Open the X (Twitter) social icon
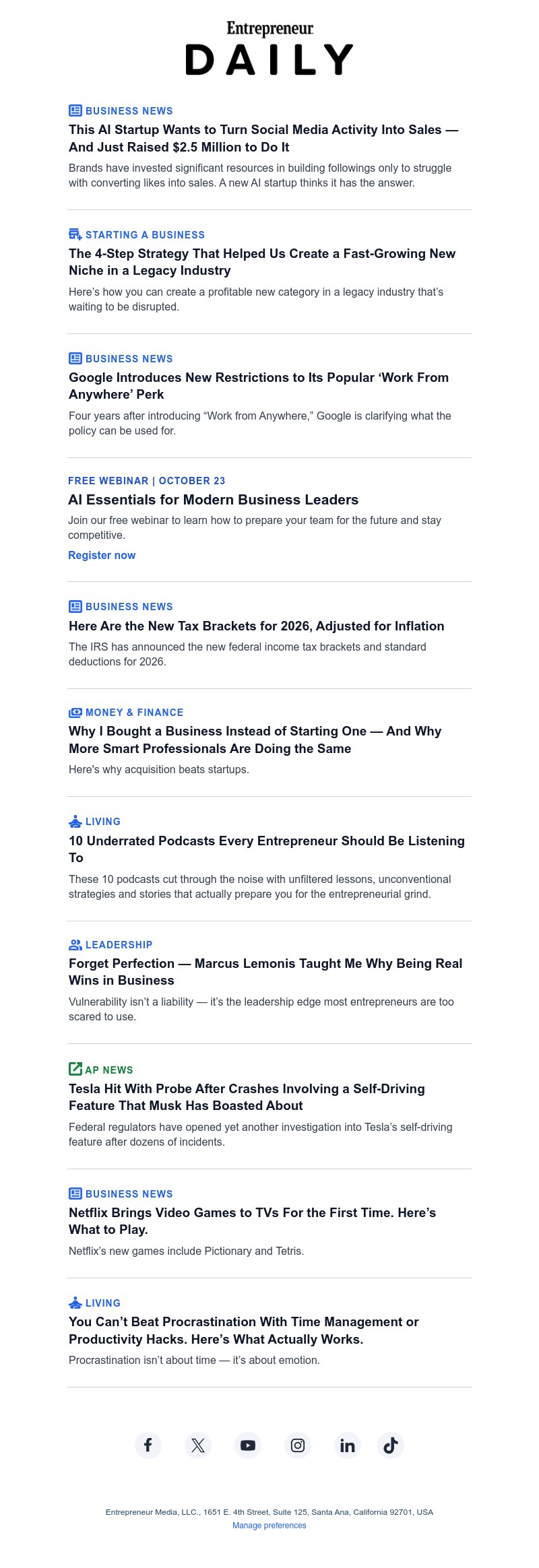This screenshot has width=539, height=1568. click(x=198, y=1445)
